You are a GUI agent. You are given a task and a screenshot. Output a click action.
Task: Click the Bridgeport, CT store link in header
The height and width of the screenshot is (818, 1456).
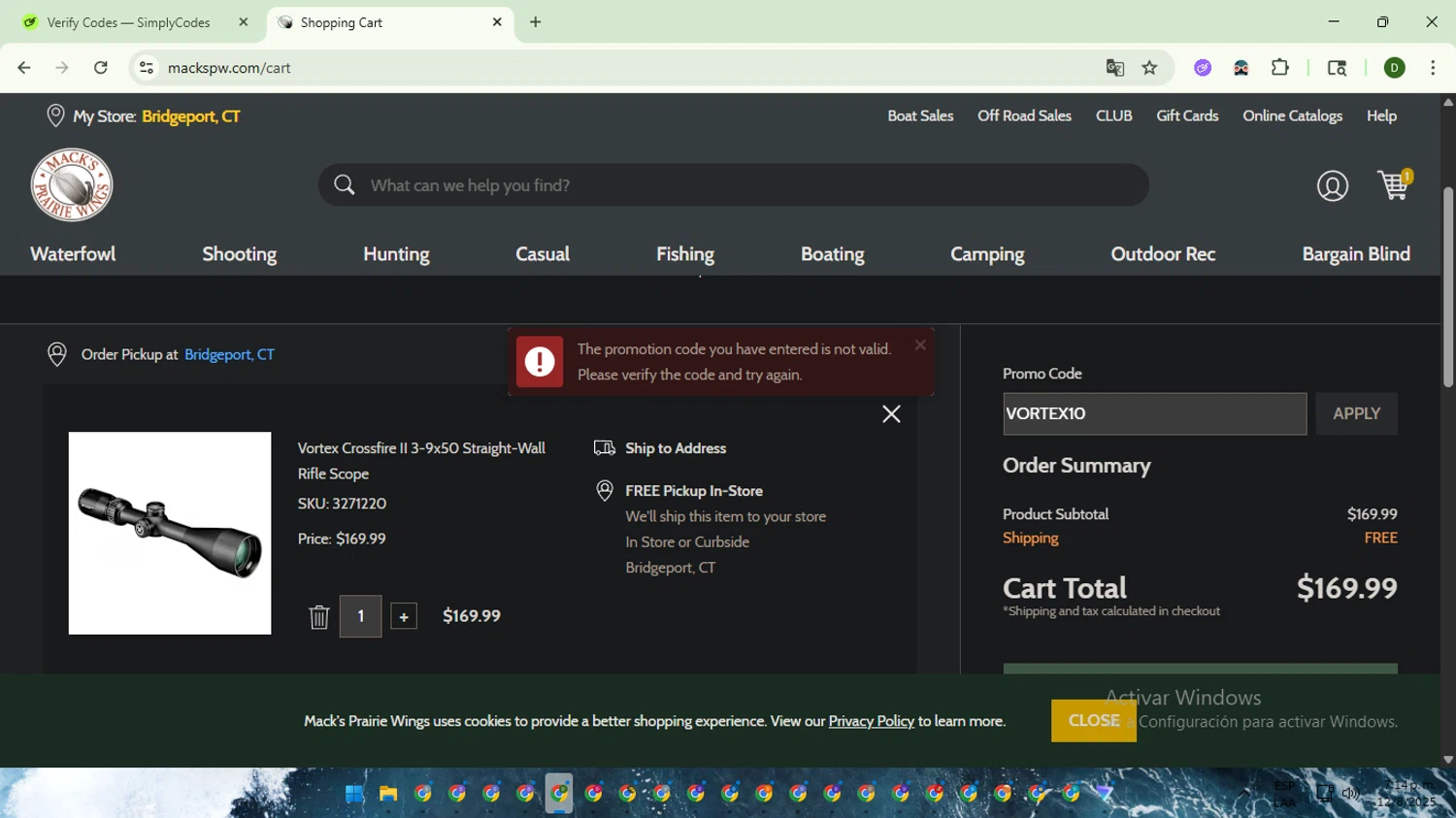click(191, 116)
